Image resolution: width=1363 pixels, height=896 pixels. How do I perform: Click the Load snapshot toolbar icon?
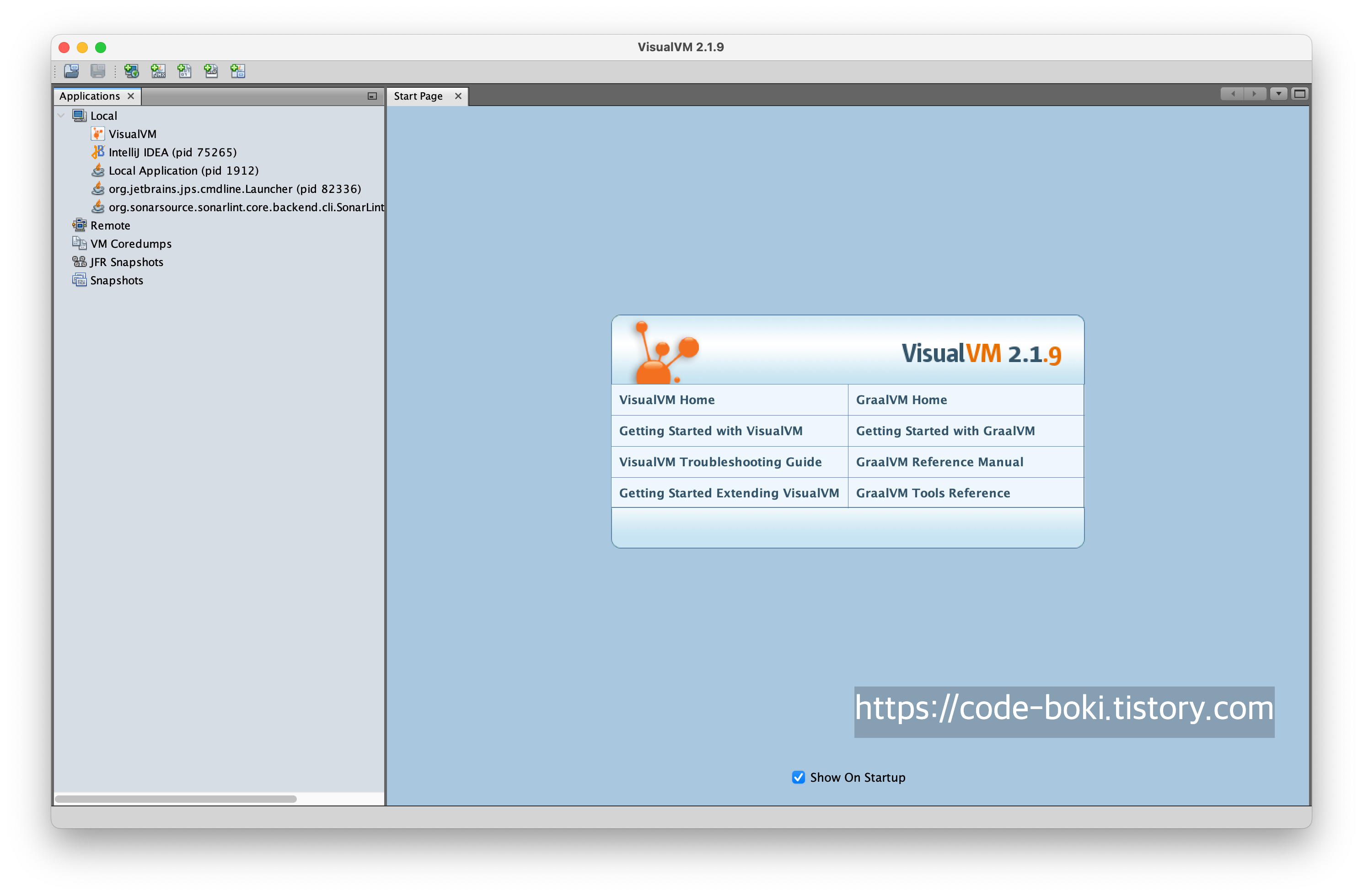click(x=71, y=71)
